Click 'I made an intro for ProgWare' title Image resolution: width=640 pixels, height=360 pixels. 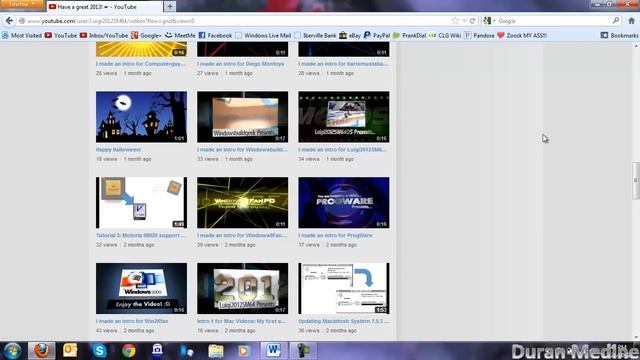coord(335,236)
